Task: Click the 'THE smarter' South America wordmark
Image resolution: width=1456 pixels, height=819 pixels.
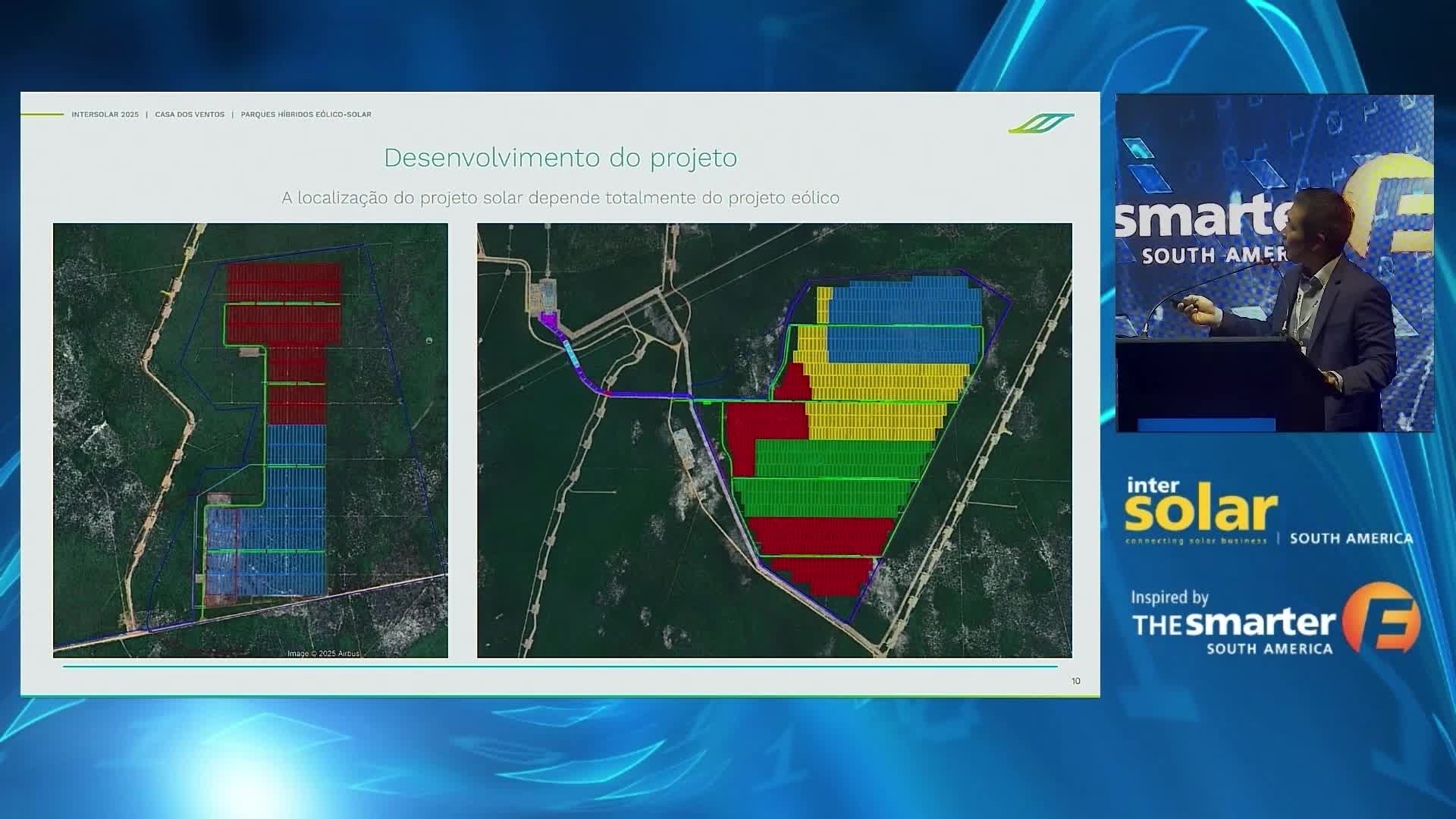Action: click(1234, 631)
